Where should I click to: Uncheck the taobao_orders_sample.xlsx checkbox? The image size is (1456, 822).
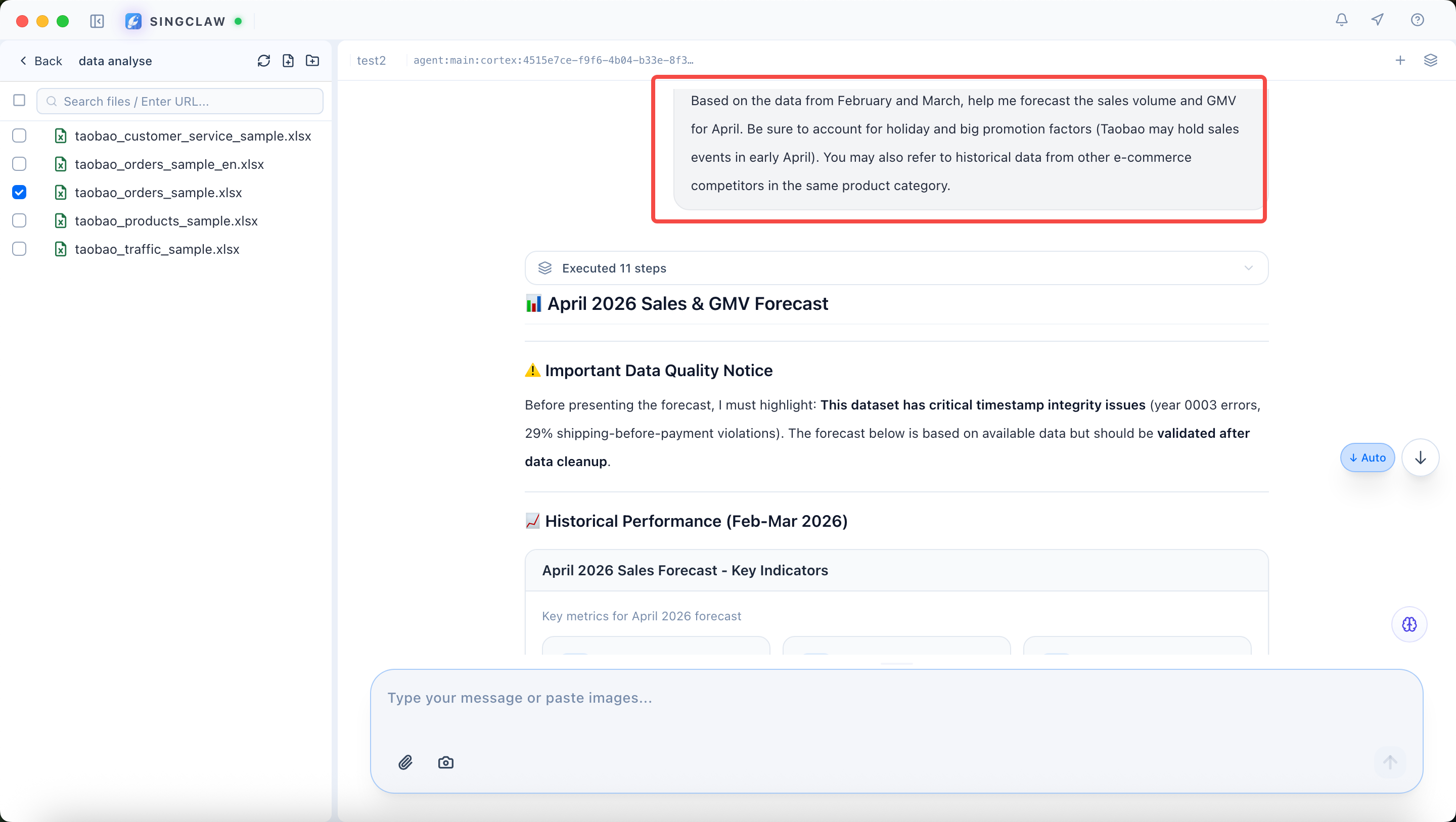[x=19, y=192]
